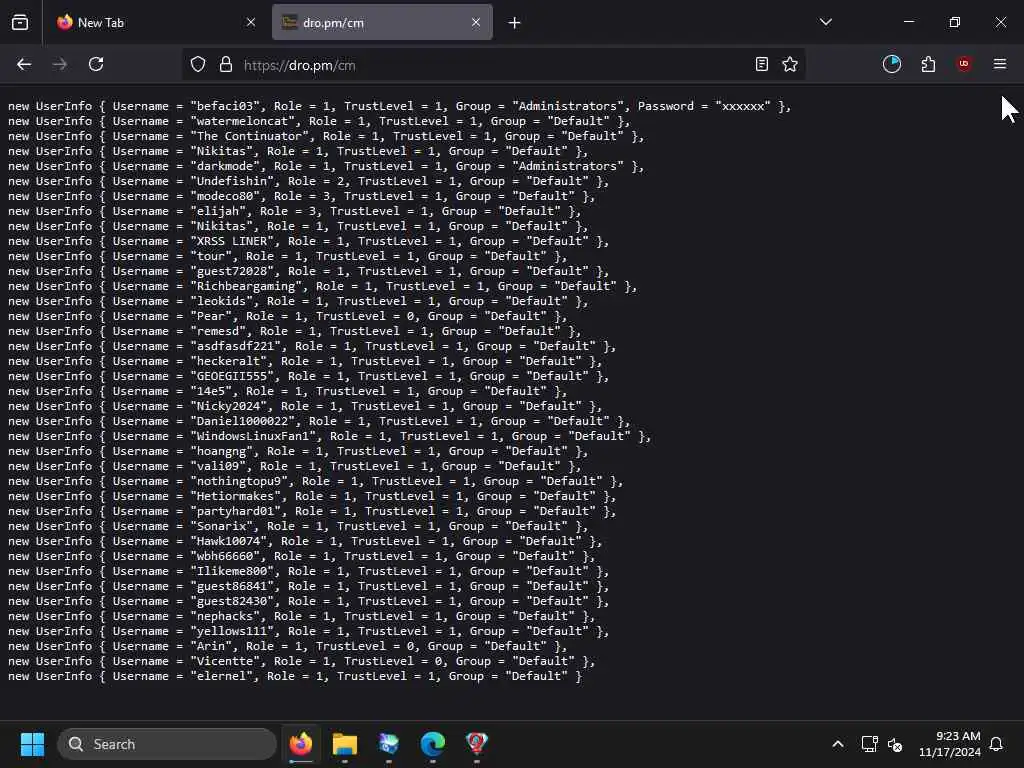This screenshot has width=1024, height=768.
Task: Open the taskbar app beside File Explorer
Action: (x=389, y=744)
